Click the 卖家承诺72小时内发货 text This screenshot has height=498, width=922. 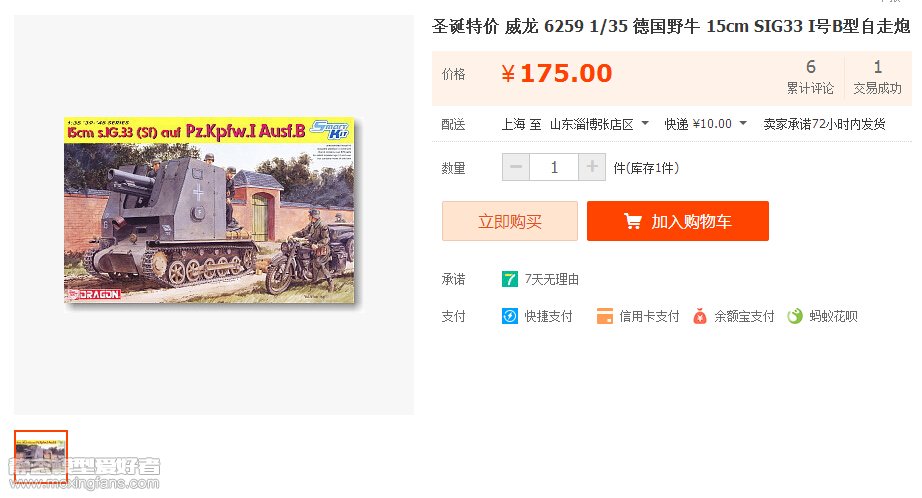pos(824,124)
